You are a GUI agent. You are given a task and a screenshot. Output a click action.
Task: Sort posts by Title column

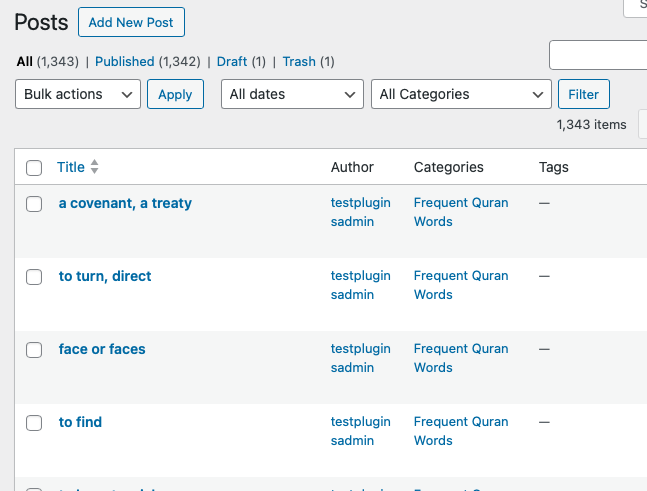(x=71, y=167)
